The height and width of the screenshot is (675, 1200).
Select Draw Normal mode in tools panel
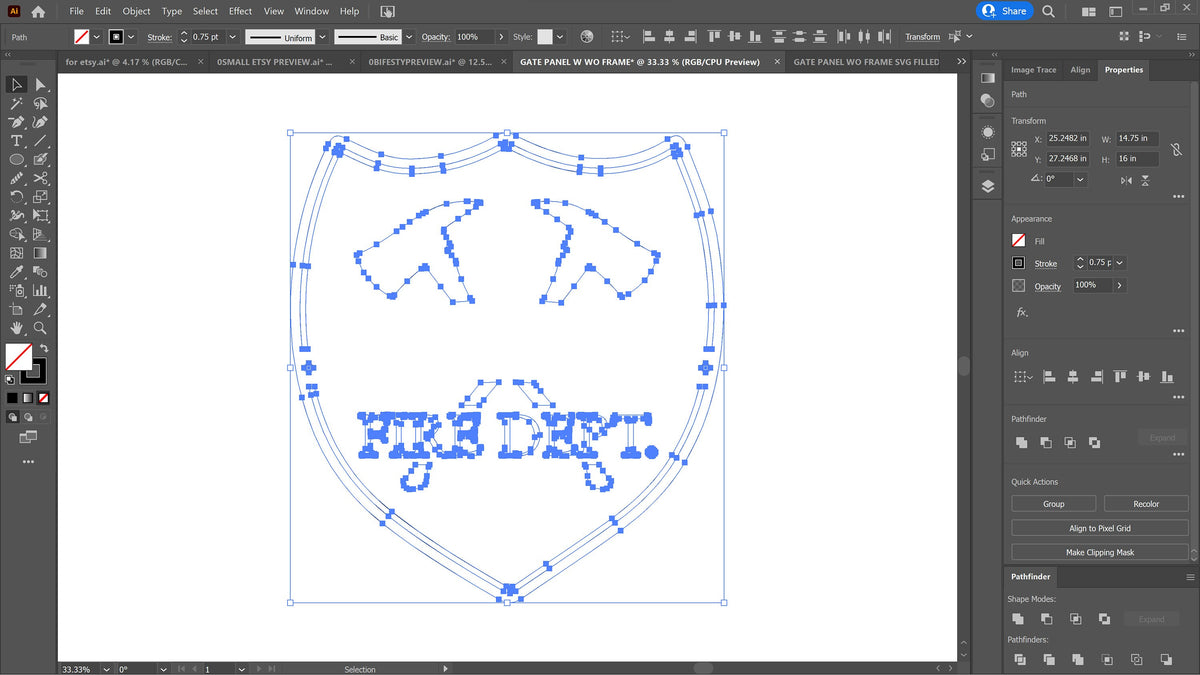tap(13, 416)
